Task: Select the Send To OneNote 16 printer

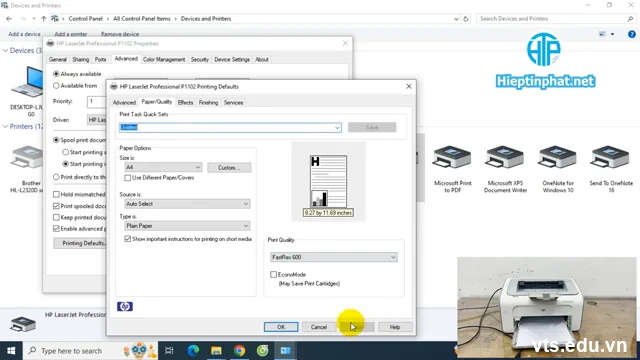Action: 610,158
